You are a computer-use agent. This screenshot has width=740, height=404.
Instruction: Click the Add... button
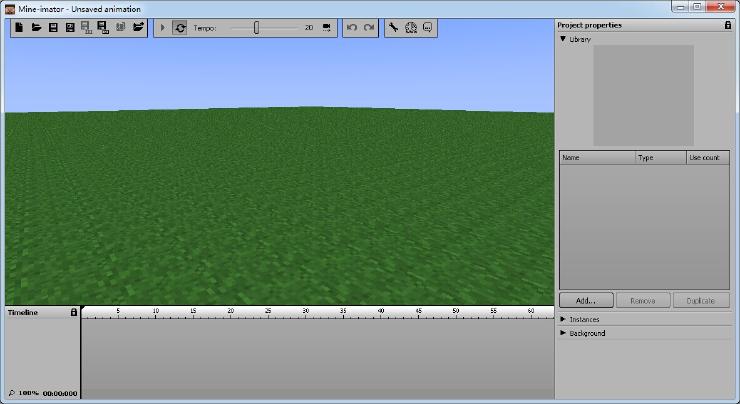pos(586,301)
